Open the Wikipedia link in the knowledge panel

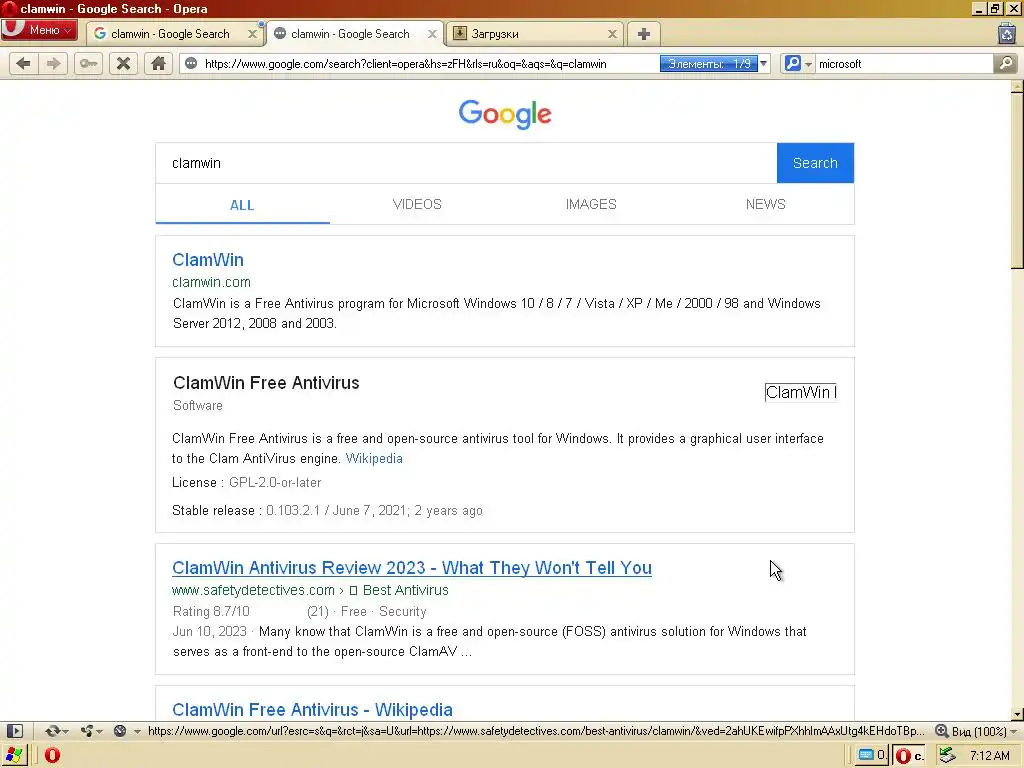click(374, 458)
